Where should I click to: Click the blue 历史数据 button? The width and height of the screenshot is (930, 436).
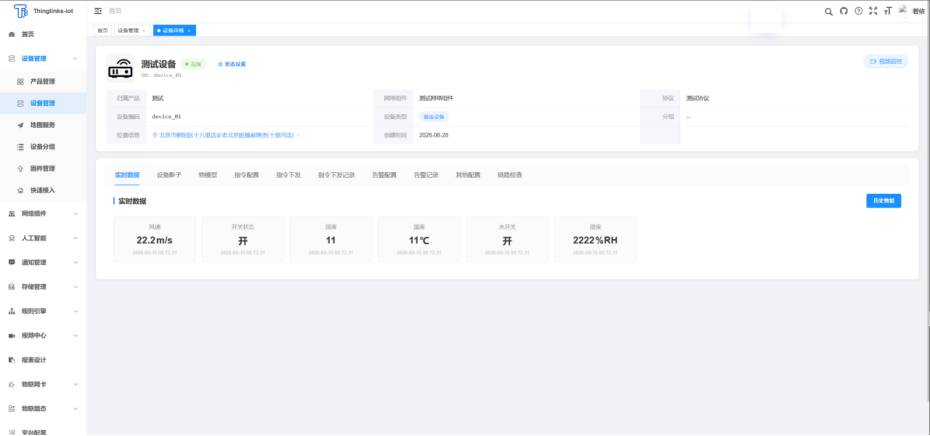point(883,201)
